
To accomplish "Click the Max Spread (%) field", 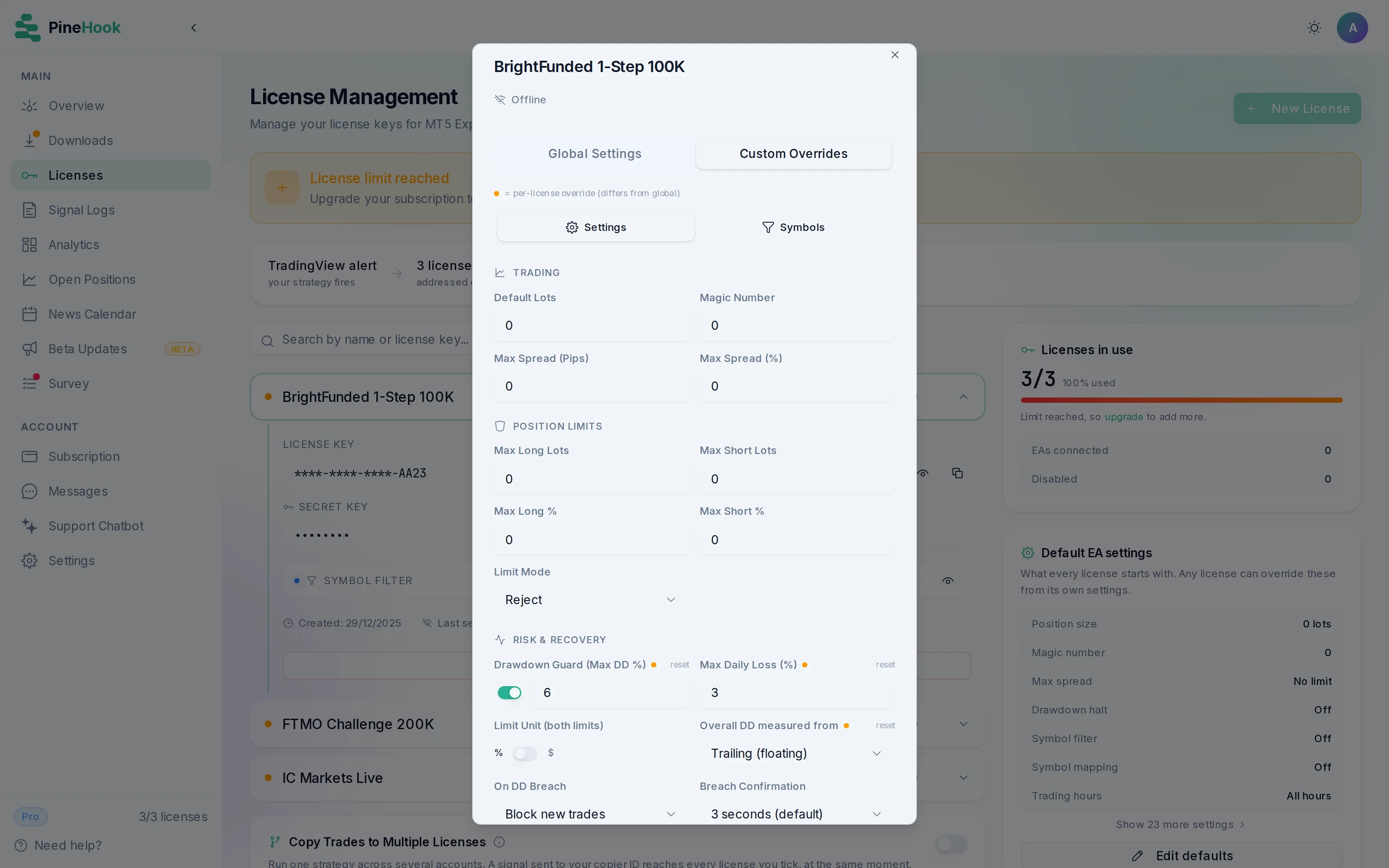I will click(x=797, y=386).
